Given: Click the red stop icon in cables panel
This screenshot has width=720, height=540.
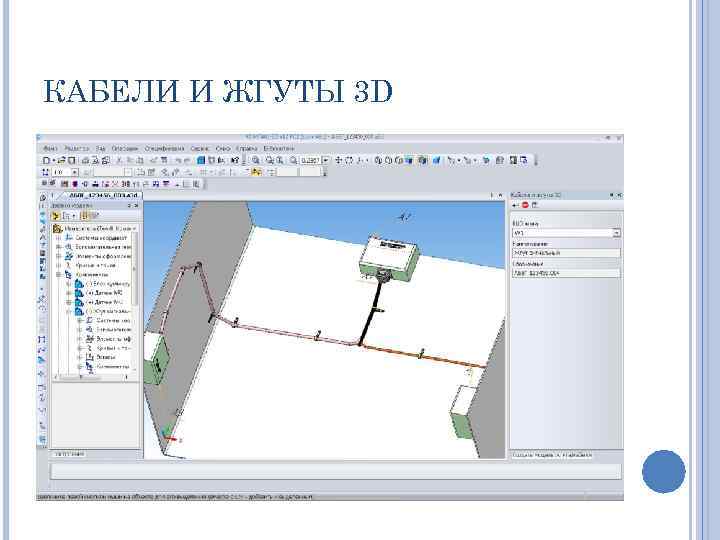Looking at the screenshot, I should [x=525, y=205].
